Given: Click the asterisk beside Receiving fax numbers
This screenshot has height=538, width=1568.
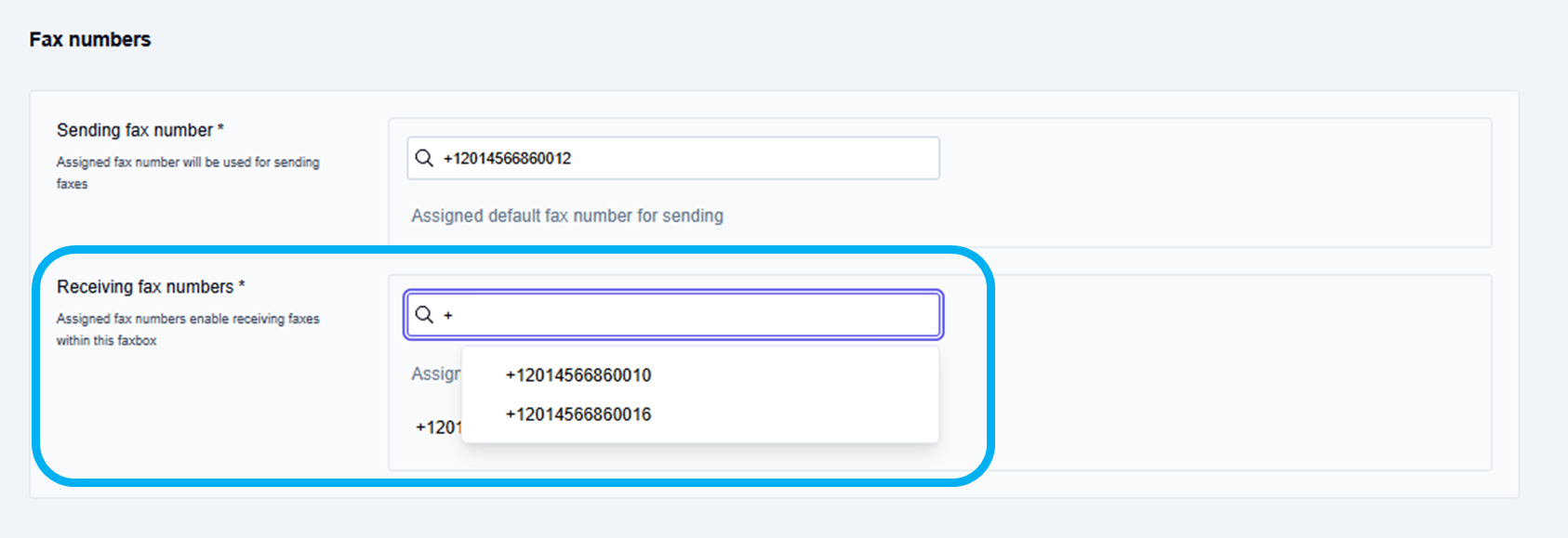Looking at the screenshot, I should (242, 285).
